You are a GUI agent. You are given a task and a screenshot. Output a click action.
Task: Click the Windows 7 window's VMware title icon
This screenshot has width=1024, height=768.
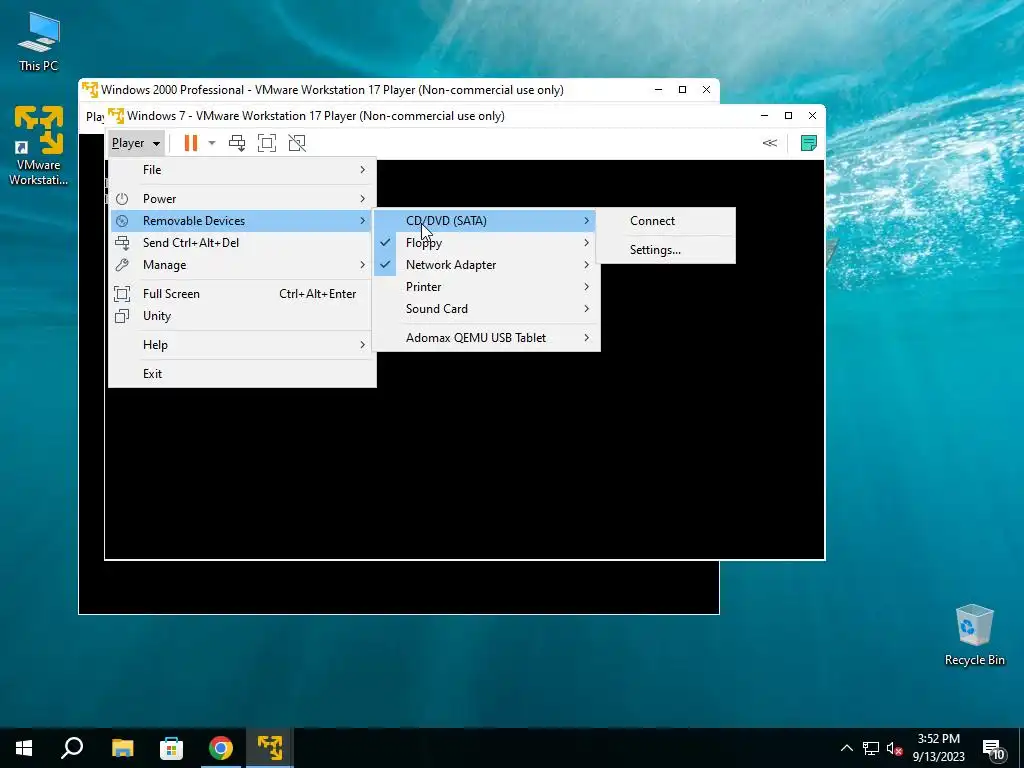(x=116, y=116)
